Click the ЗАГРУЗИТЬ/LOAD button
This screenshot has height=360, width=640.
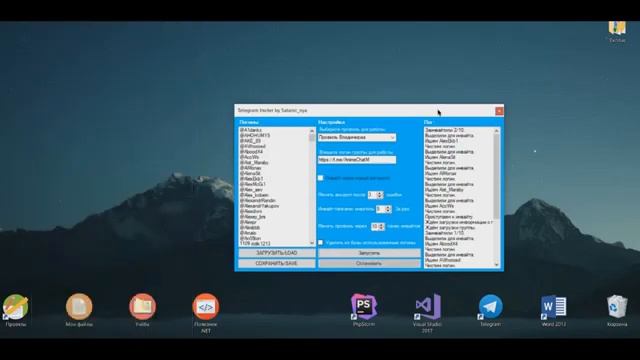coord(277,253)
